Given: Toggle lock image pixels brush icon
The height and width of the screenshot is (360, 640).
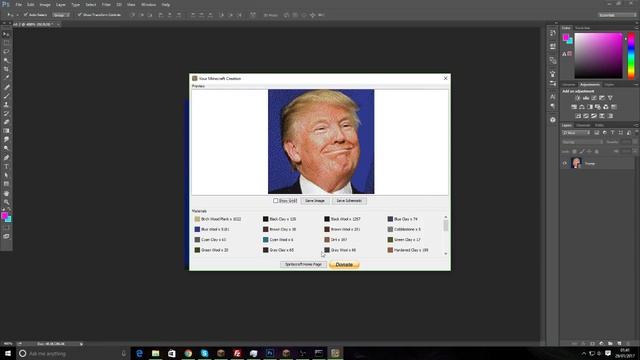Looking at the screenshot, I should (x=582, y=151).
